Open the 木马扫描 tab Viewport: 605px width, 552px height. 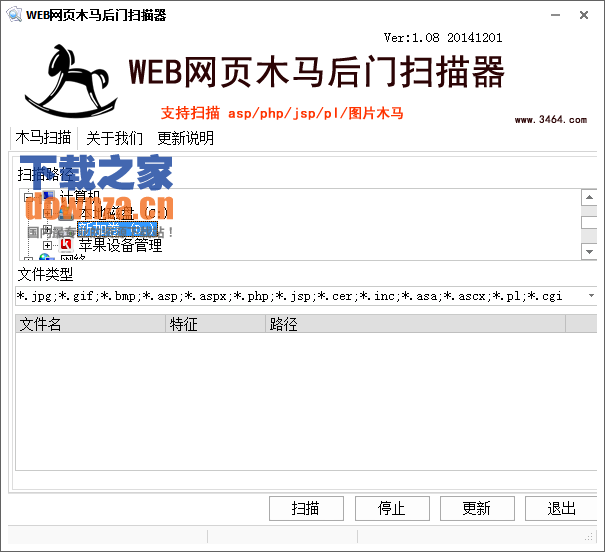tap(44, 138)
